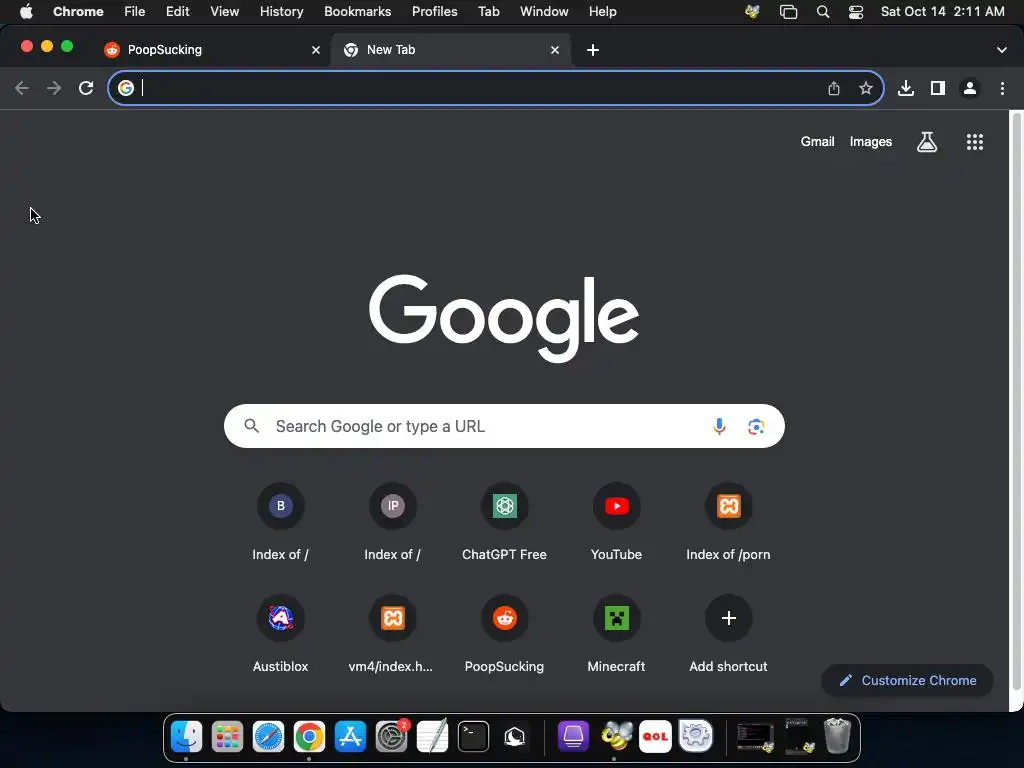Viewport: 1024px width, 768px height.
Task: Open the profile avatar icon
Action: coord(970,88)
